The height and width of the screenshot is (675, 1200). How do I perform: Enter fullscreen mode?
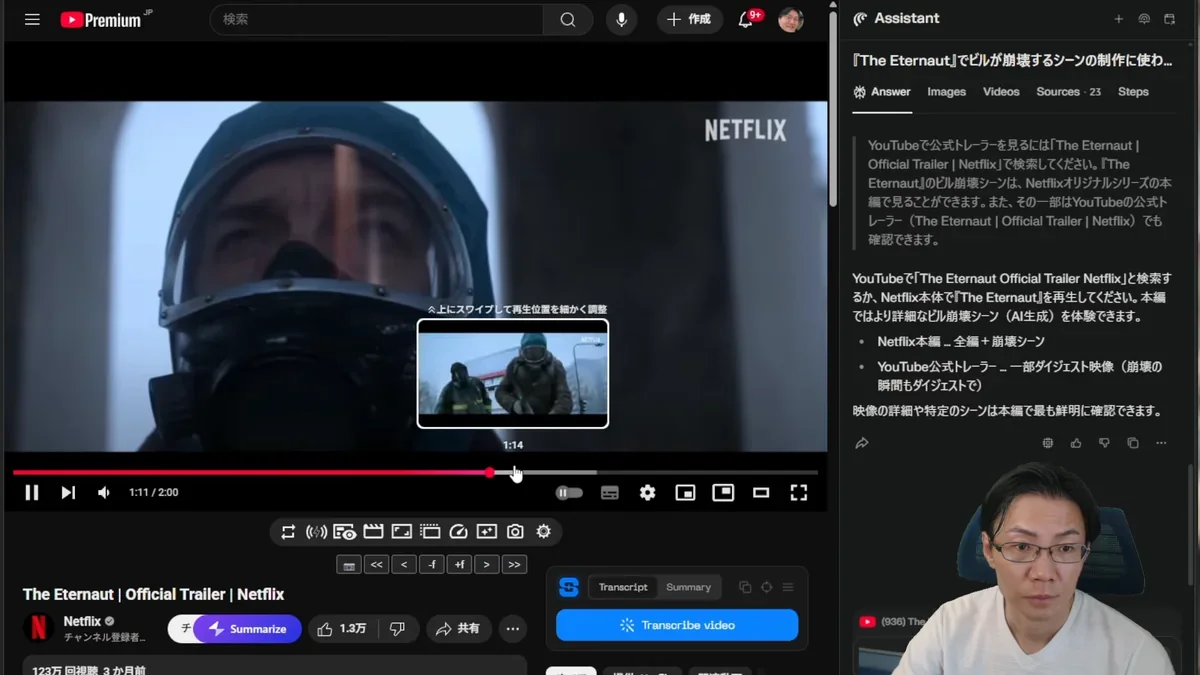click(799, 493)
